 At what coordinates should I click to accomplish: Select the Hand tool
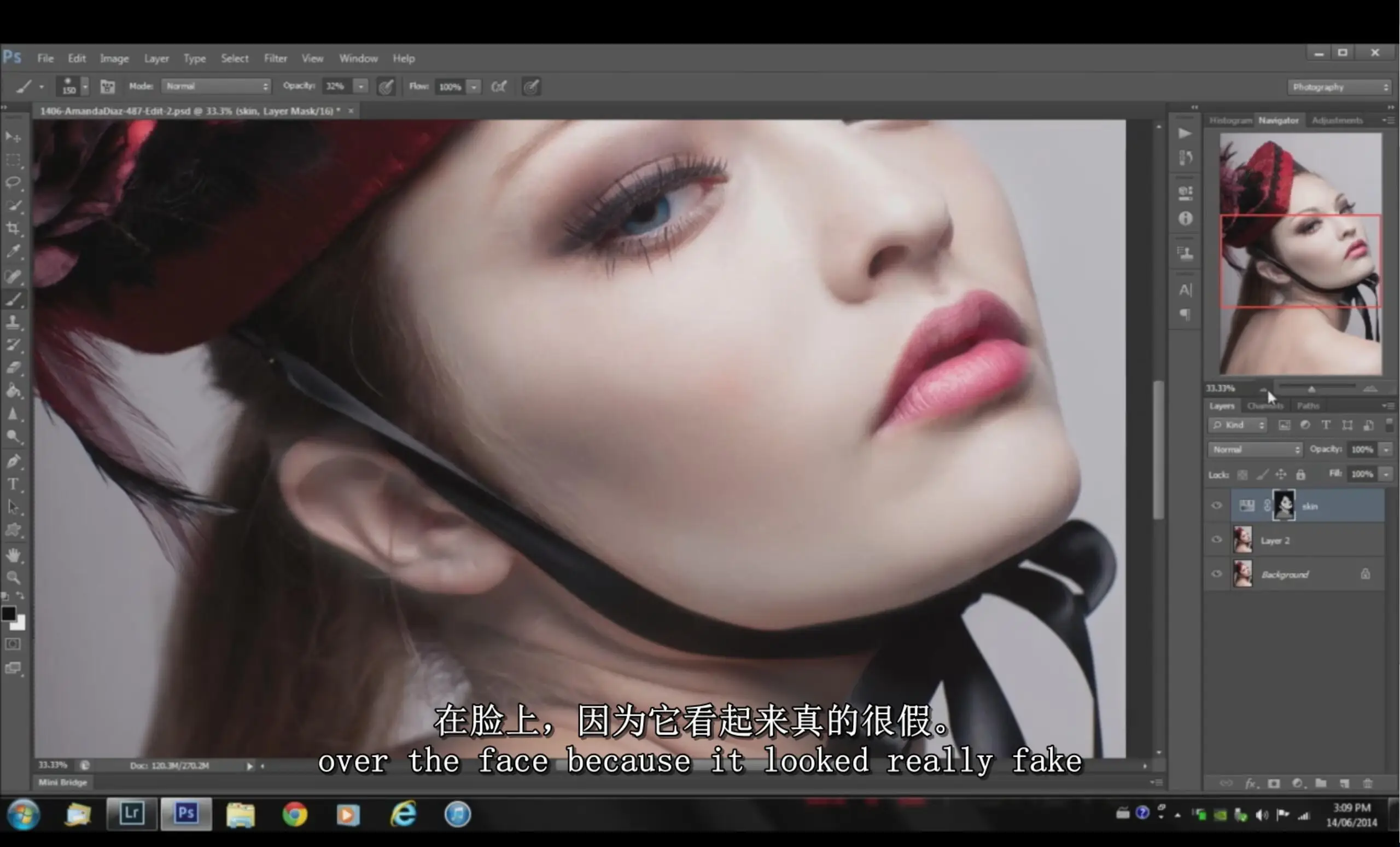(x=13, y=555)
